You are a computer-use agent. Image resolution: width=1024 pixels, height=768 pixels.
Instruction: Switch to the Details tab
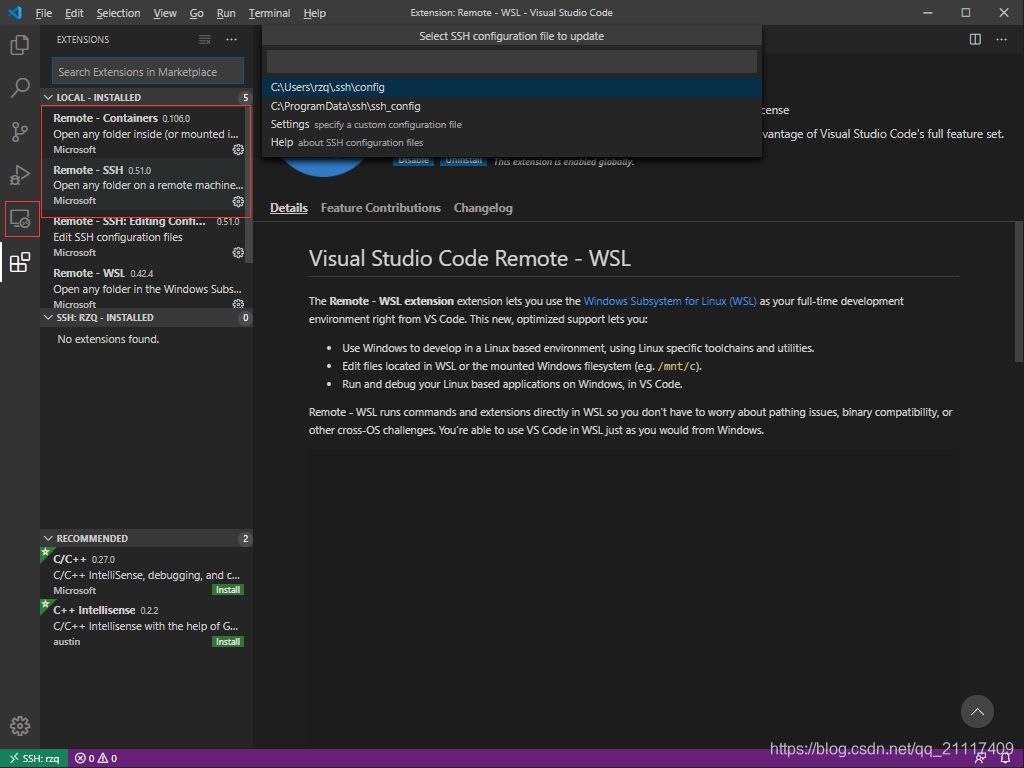(x=289, y=208)
